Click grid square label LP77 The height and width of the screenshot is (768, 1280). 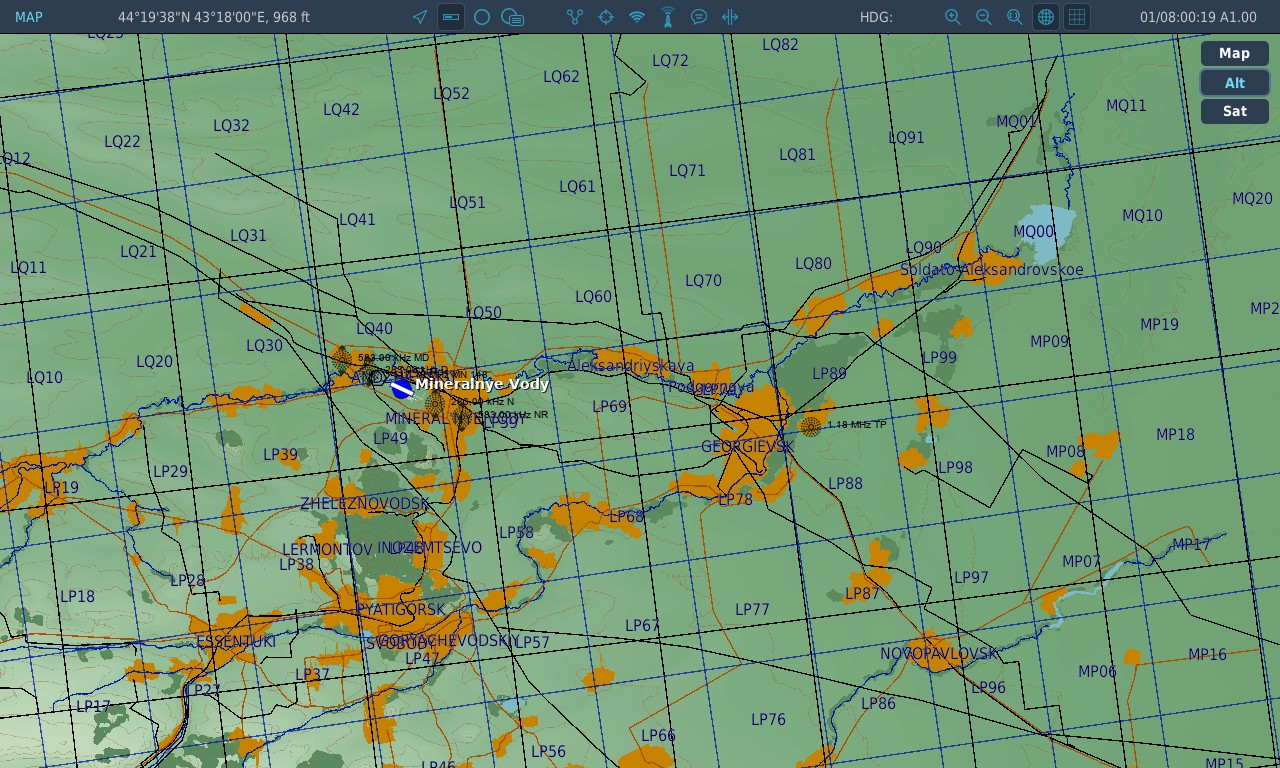click(x=752, y=610)
